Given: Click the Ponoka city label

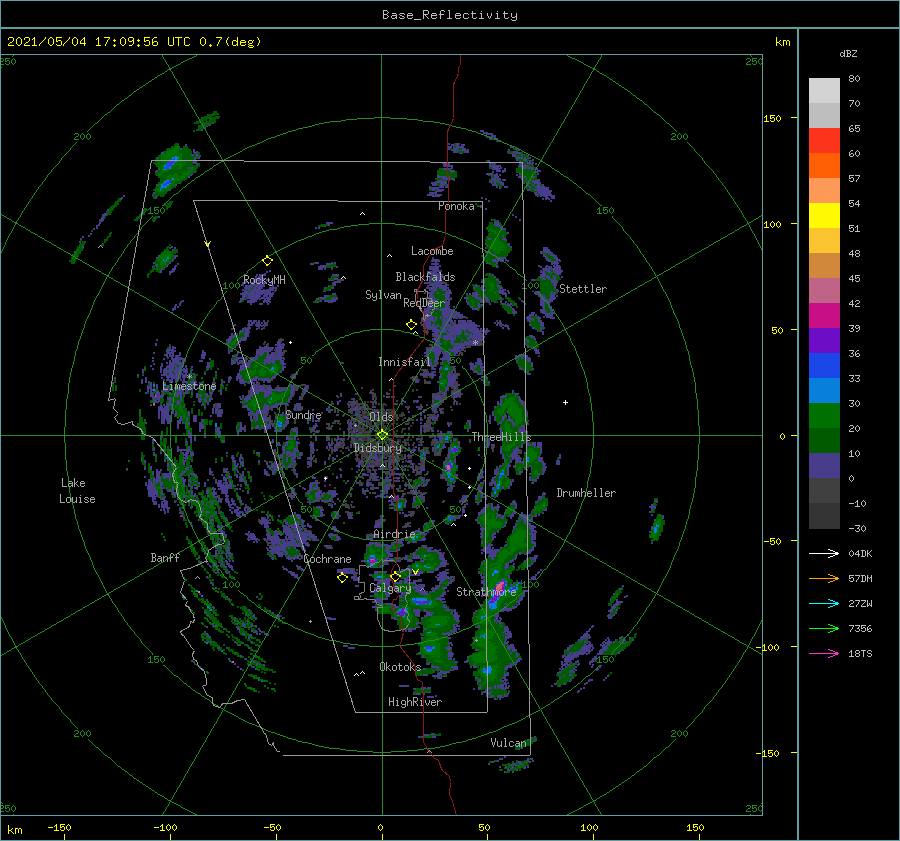Looking at the screenshot, I should [456, 206].
